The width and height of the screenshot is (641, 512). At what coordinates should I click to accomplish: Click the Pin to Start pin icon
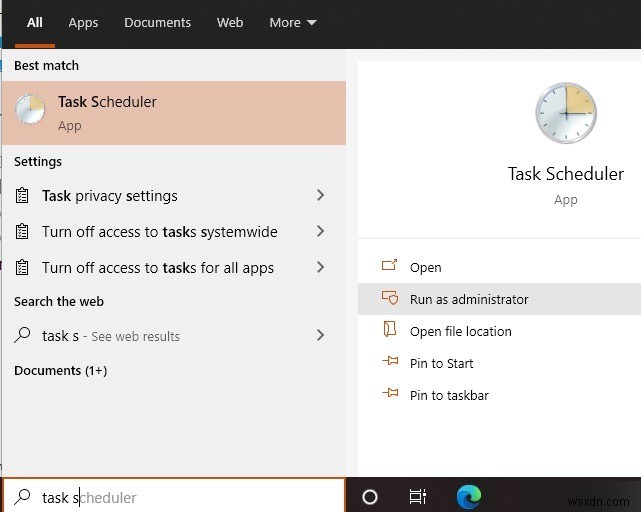point(390,361)
